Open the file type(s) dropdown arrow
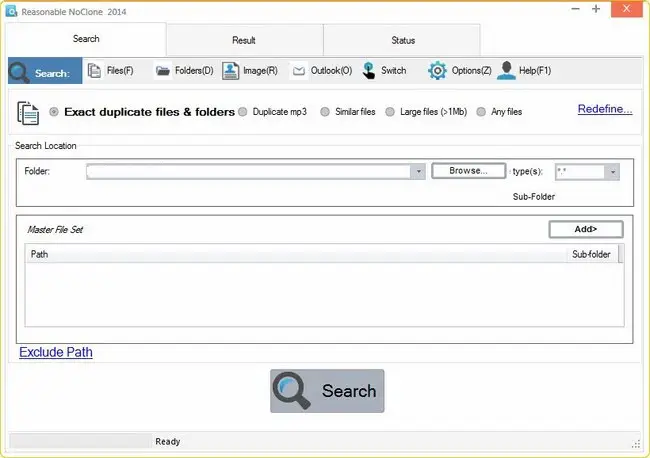Viewport: 650px width, 458px height. (x=612, y=172)
